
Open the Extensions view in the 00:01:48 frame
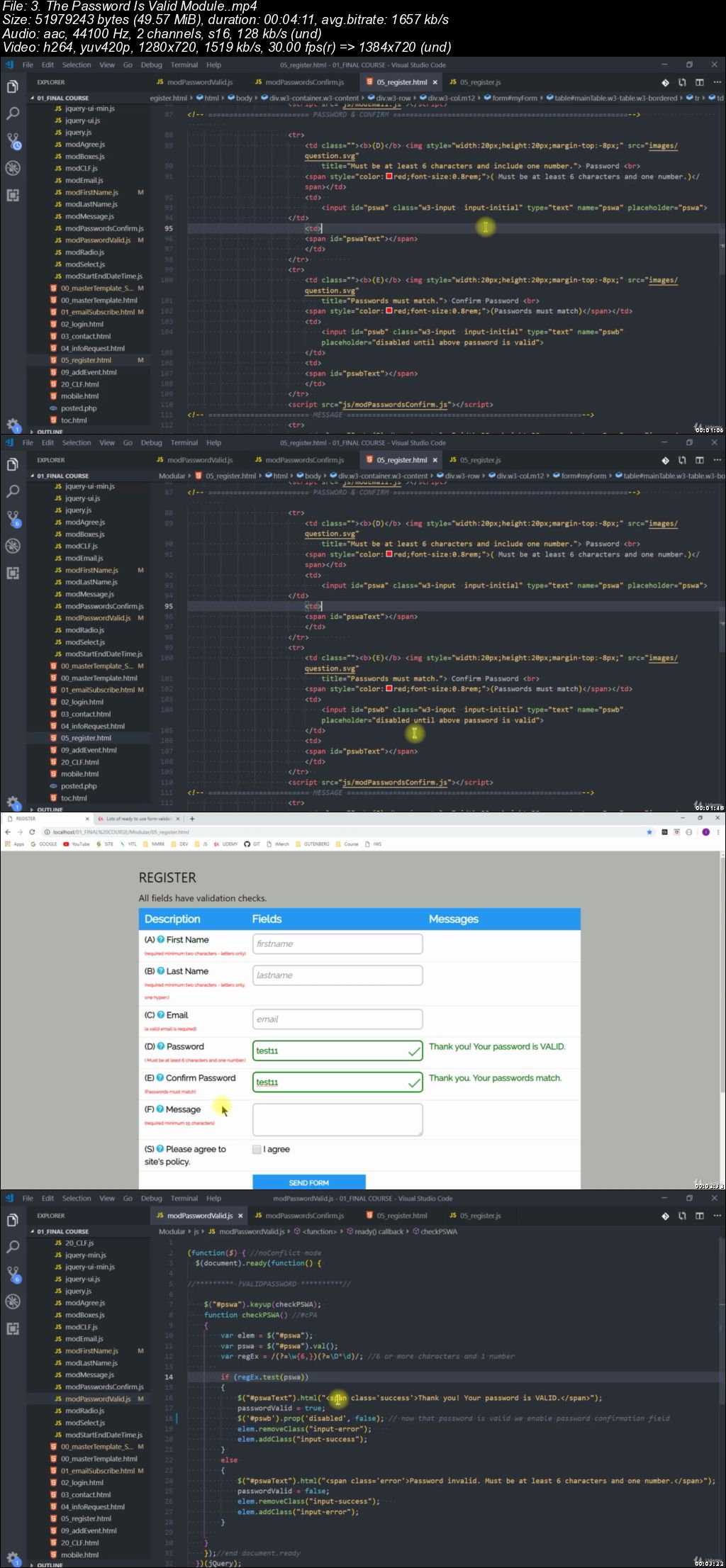[x=13, y=573]
